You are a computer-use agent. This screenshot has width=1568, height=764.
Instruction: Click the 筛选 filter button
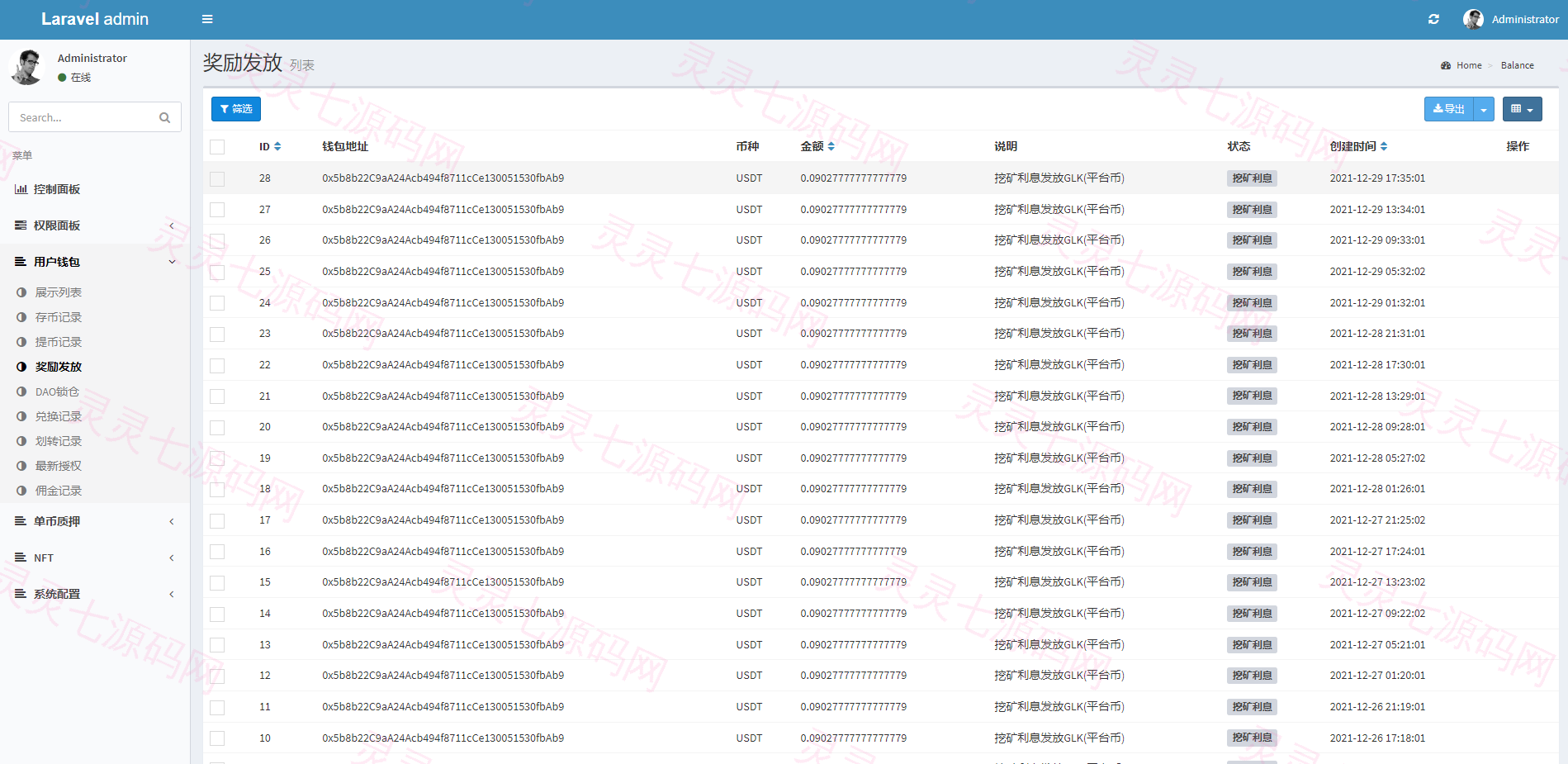coord(236,109)
